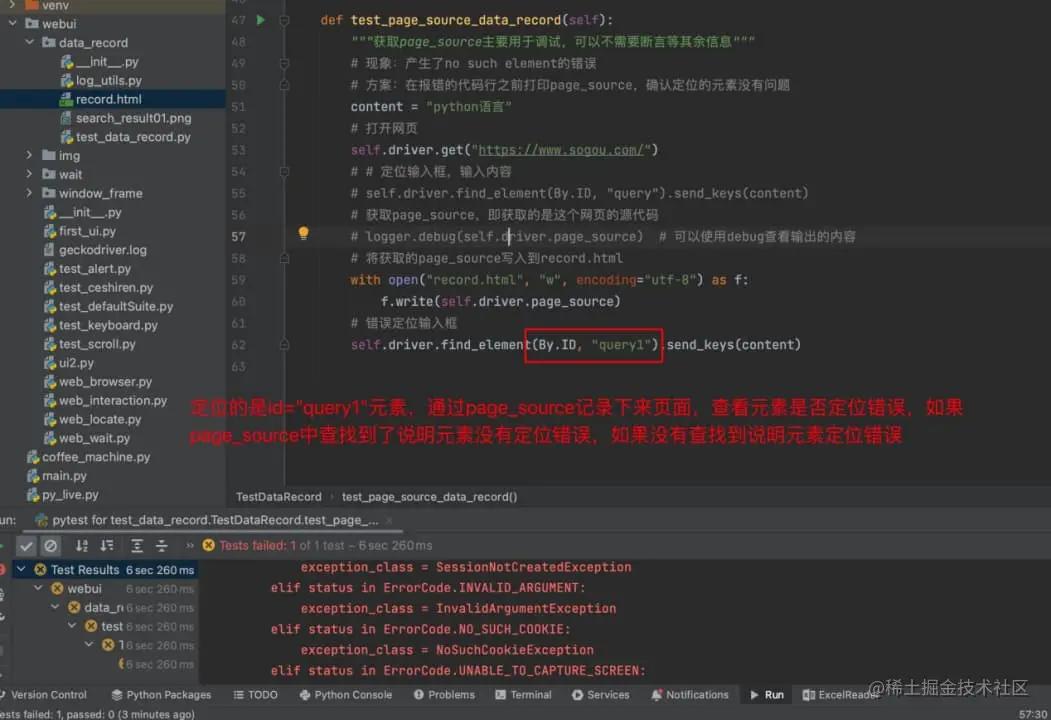Collapse the webui node in test results

click(x=38, y=589)
